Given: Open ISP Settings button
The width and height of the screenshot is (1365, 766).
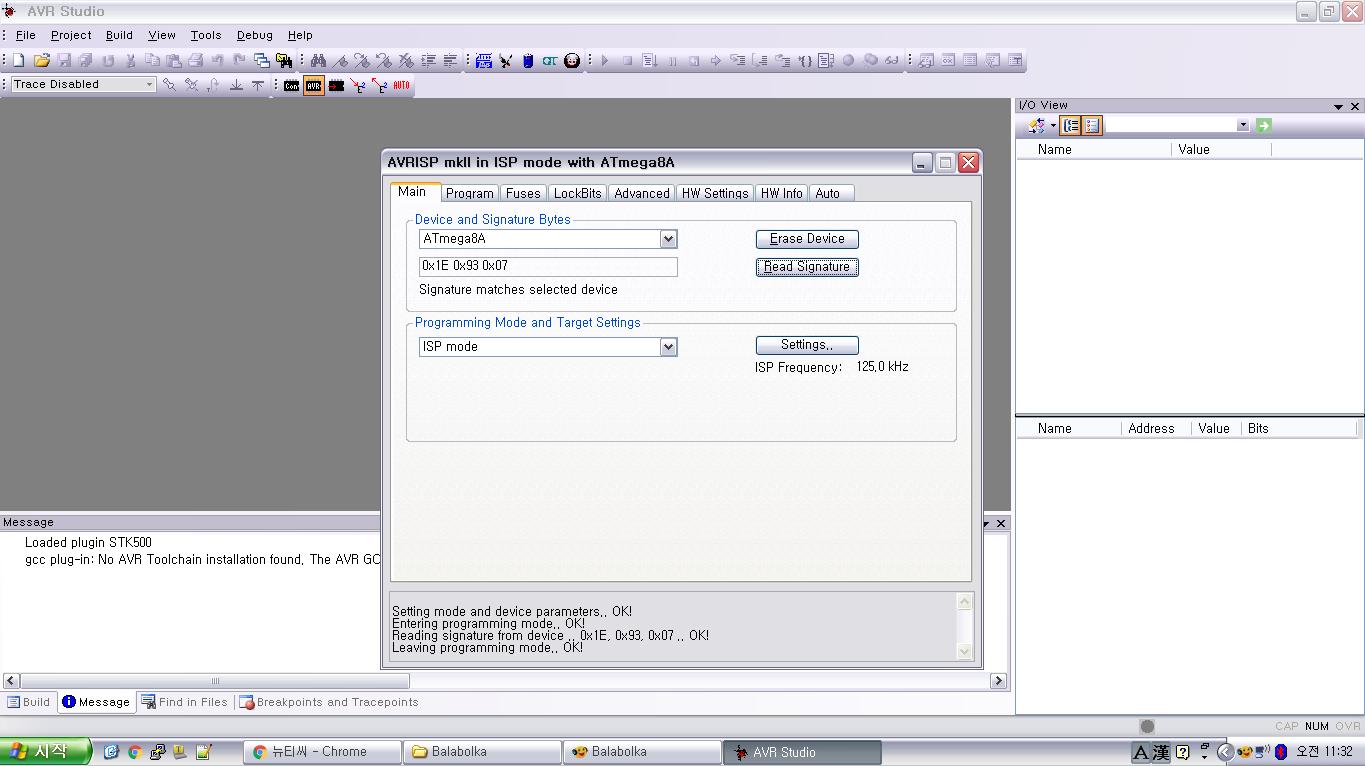Looking at the screenshot, I should (806, 345).
